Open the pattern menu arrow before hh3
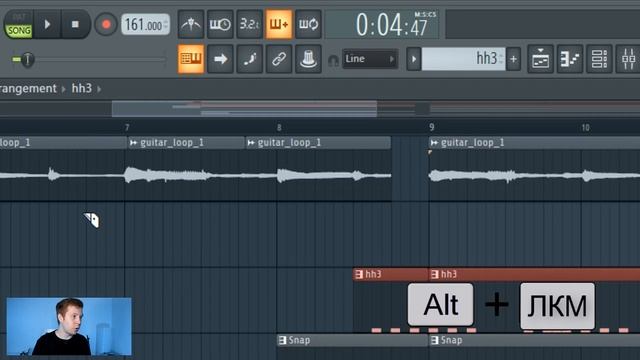Image resolution: width=640 pixels, height=360 pixels. (x=413, y=59)
